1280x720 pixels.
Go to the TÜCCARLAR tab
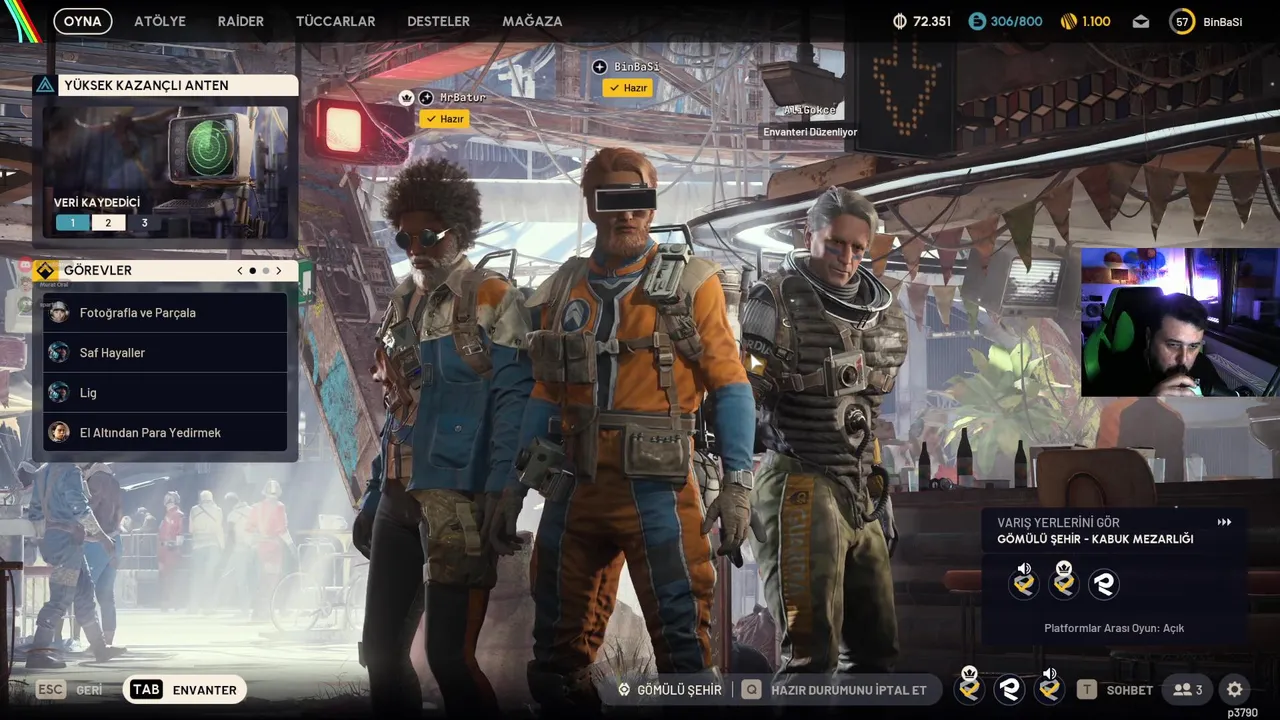335,21
